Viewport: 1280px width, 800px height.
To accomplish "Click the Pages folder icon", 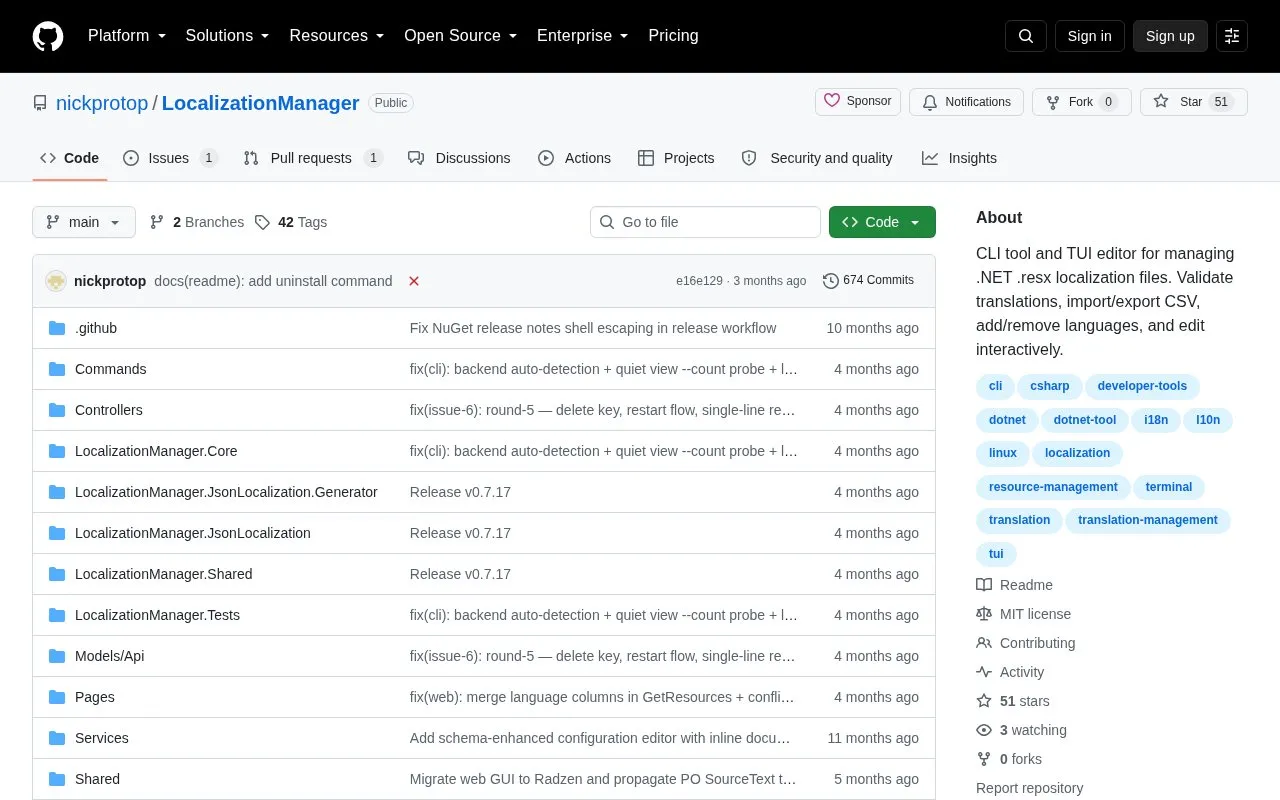I will [x=57, y=697].
